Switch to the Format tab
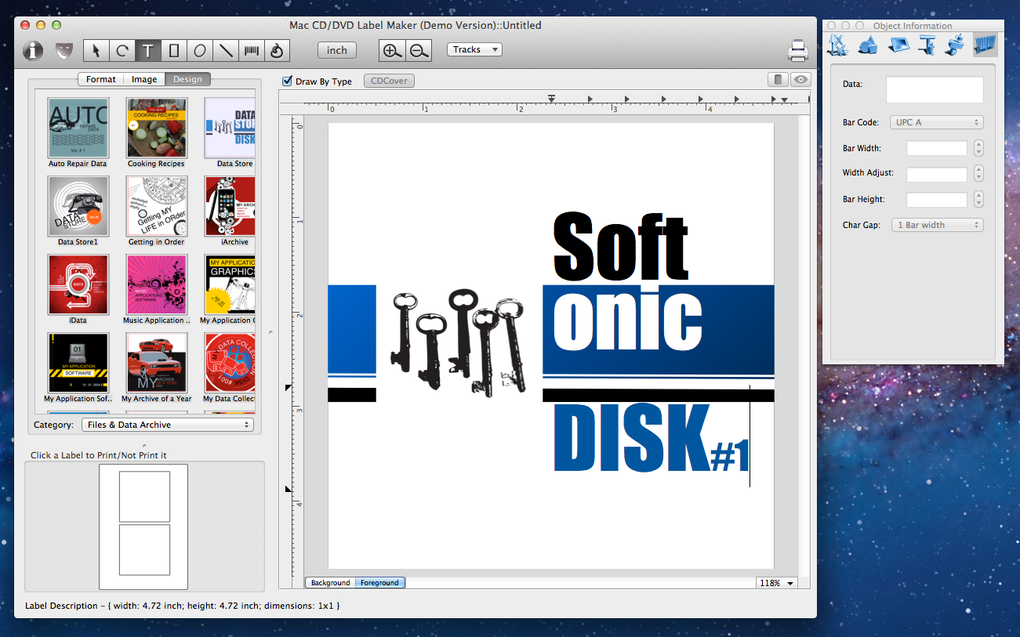The width and height of the screenshot is (1020, 637). point(101,79)
